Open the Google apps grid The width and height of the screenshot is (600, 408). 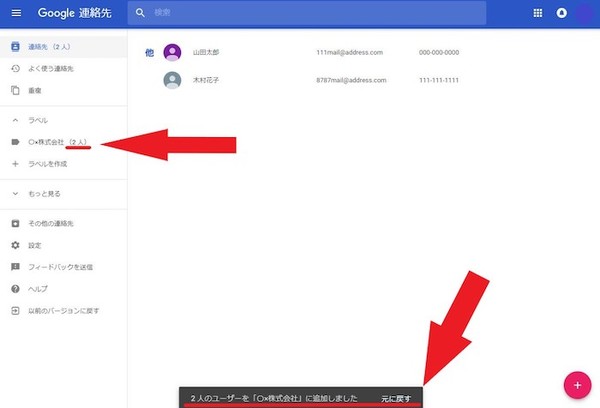[x=538, y=14]
